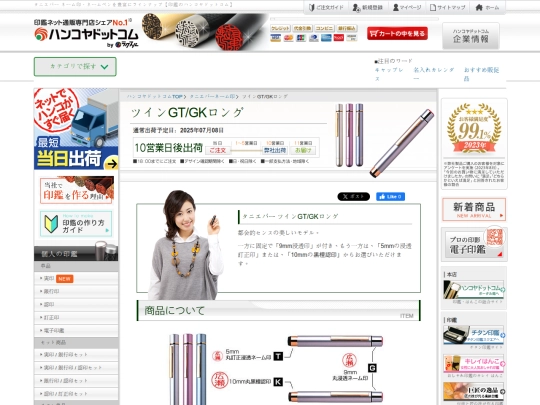Select 電子印鑑 in sidebar
Screen dimensions: 540x405
point(76,331)
